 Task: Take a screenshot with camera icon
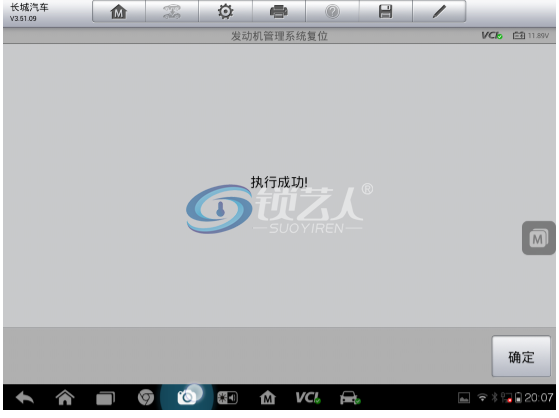[187, 398]
